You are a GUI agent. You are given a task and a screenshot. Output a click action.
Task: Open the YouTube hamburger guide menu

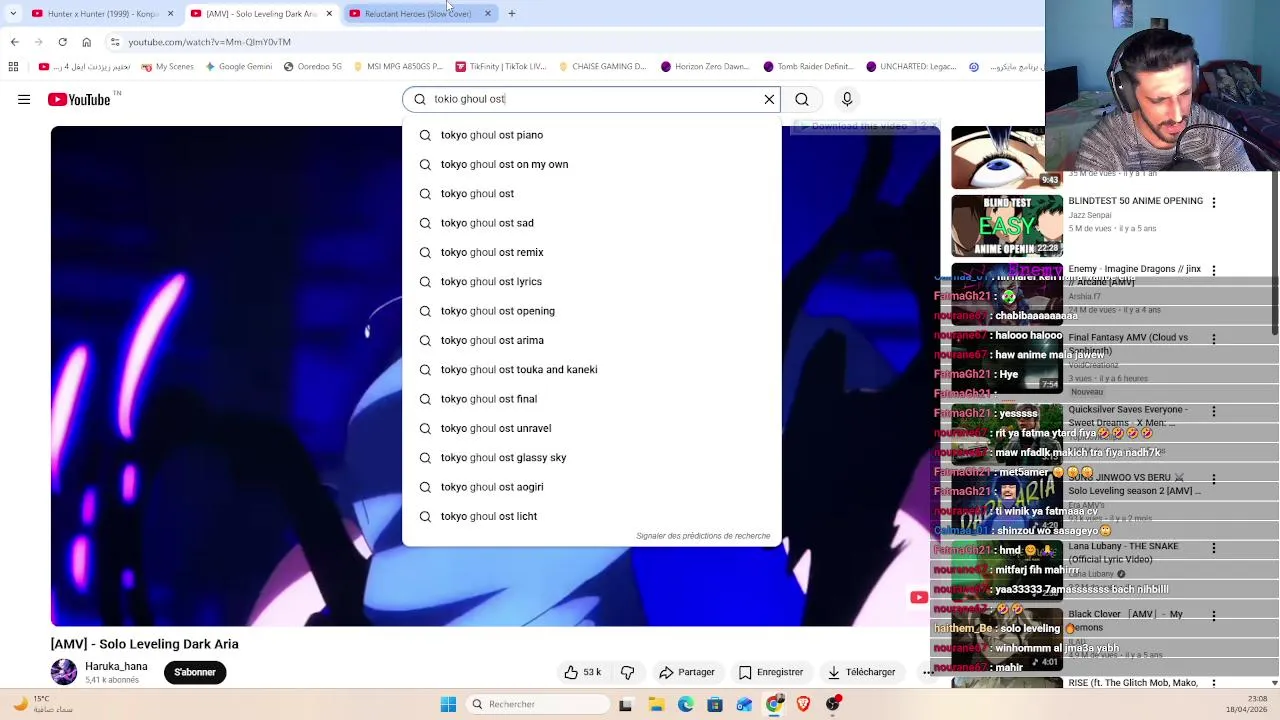tap(24, 99)
